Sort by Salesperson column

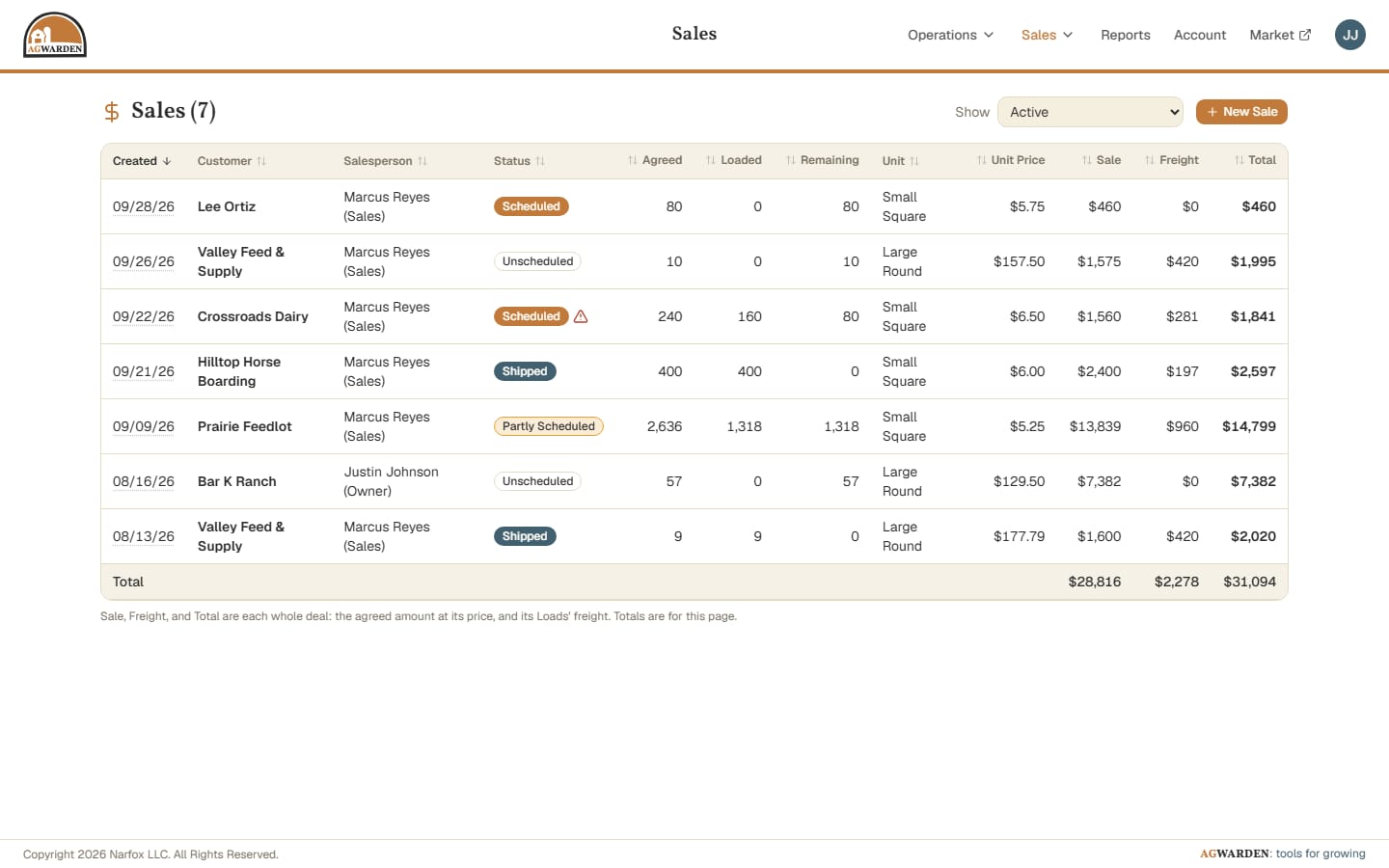tap(385, 161)
